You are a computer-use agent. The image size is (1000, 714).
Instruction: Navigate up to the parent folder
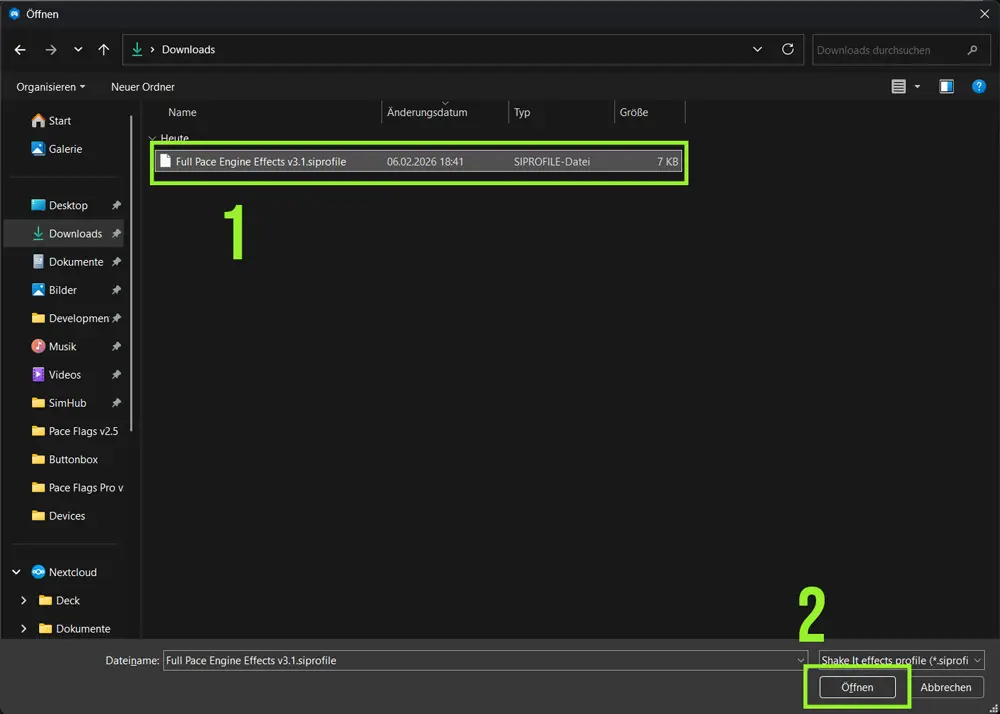tap(103, 49)
